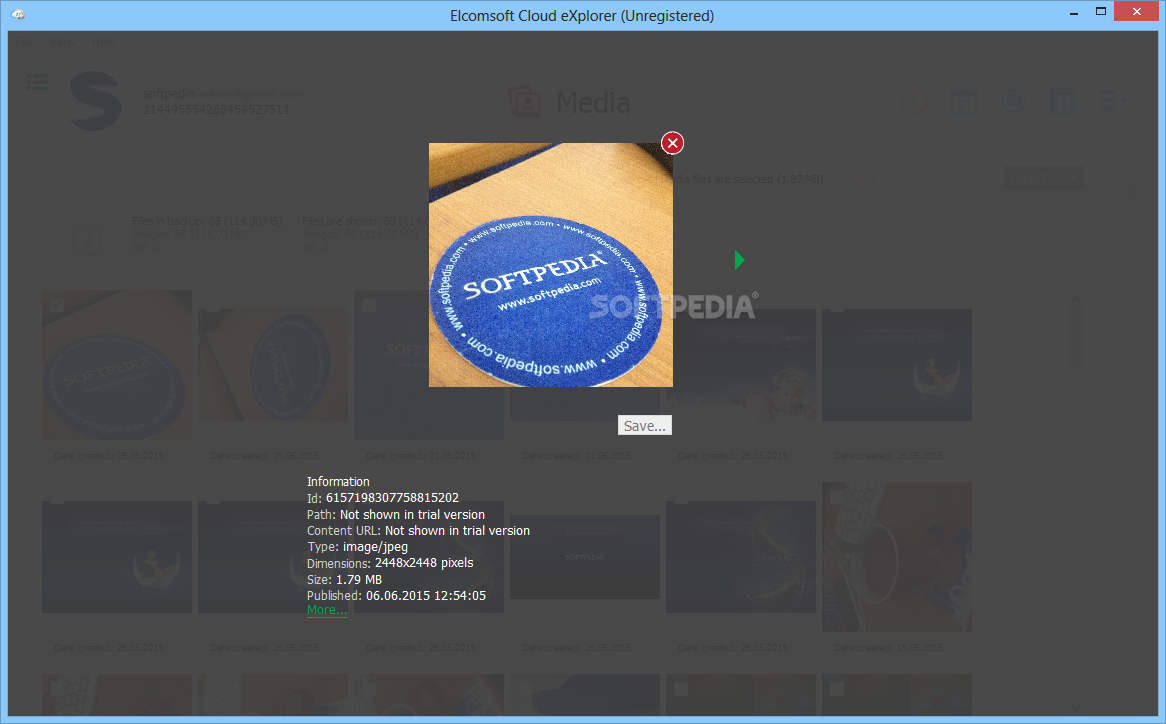Uncheck the checked first coaster thumbnail checkbox
This screenshot has width=1166, height=724.
pos(57,305)
